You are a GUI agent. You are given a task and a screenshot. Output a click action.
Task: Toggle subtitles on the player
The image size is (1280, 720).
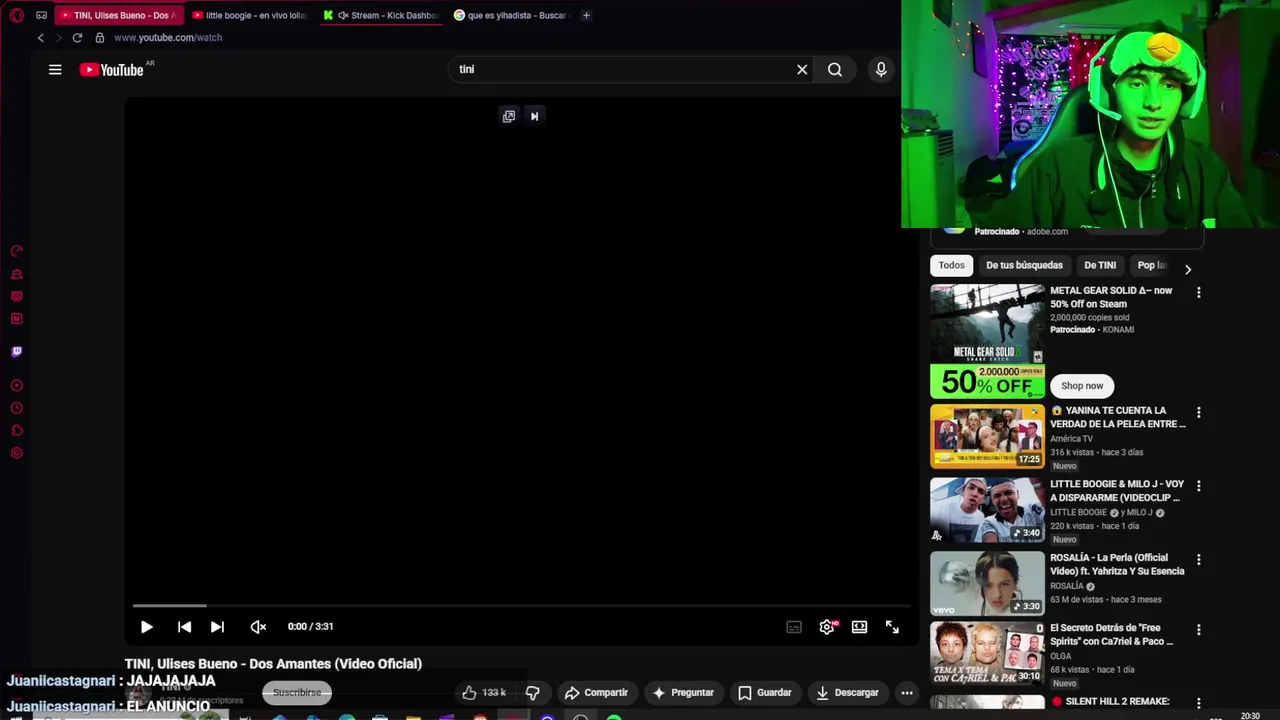point(794,627)
